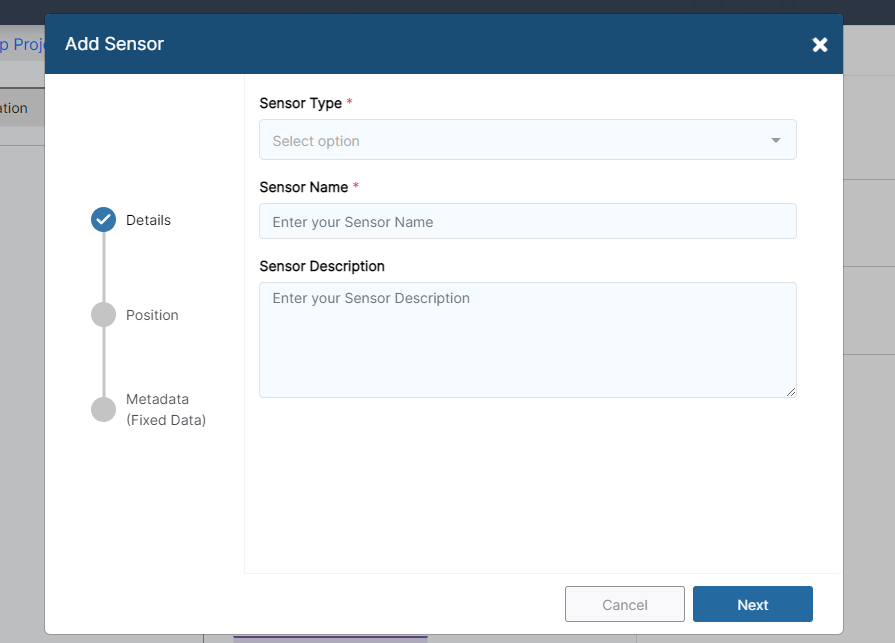This screenshot has height=643, width=895.
Task: Click the Details step checkmark icon
Action: 102,219
